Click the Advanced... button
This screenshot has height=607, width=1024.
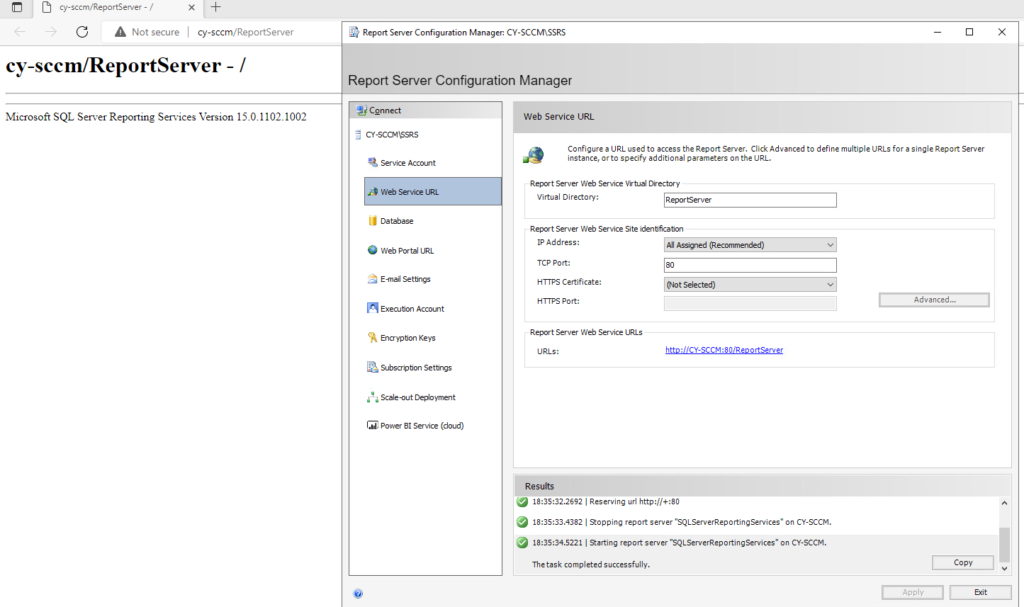click(934, 300)
